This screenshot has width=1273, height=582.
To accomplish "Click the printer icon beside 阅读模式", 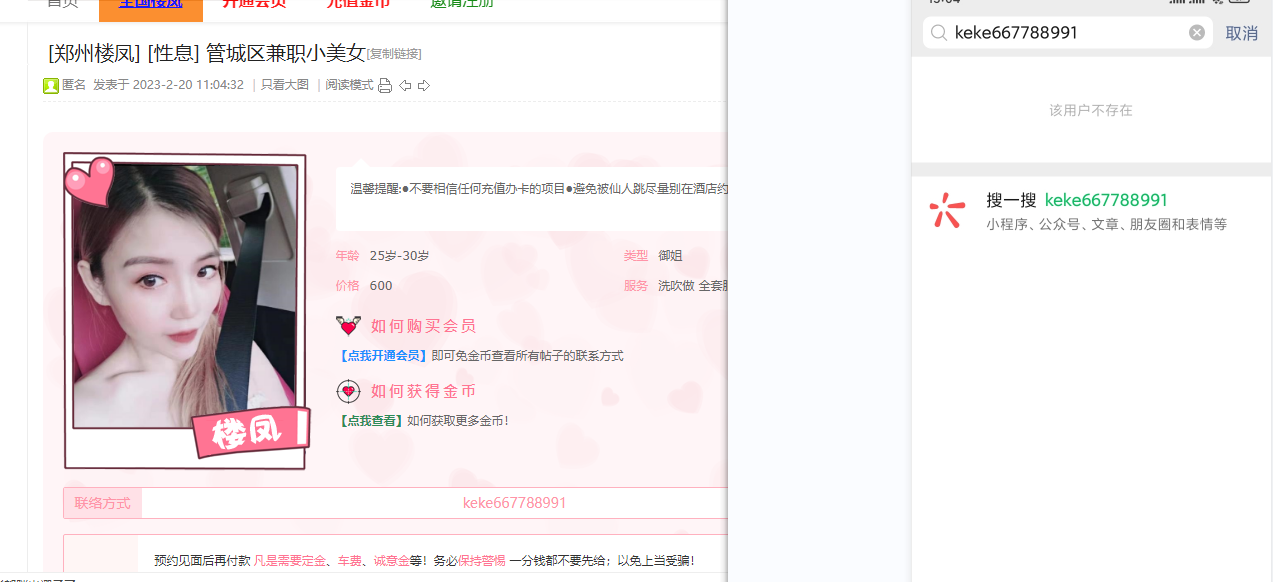I will tap(385, 86).
